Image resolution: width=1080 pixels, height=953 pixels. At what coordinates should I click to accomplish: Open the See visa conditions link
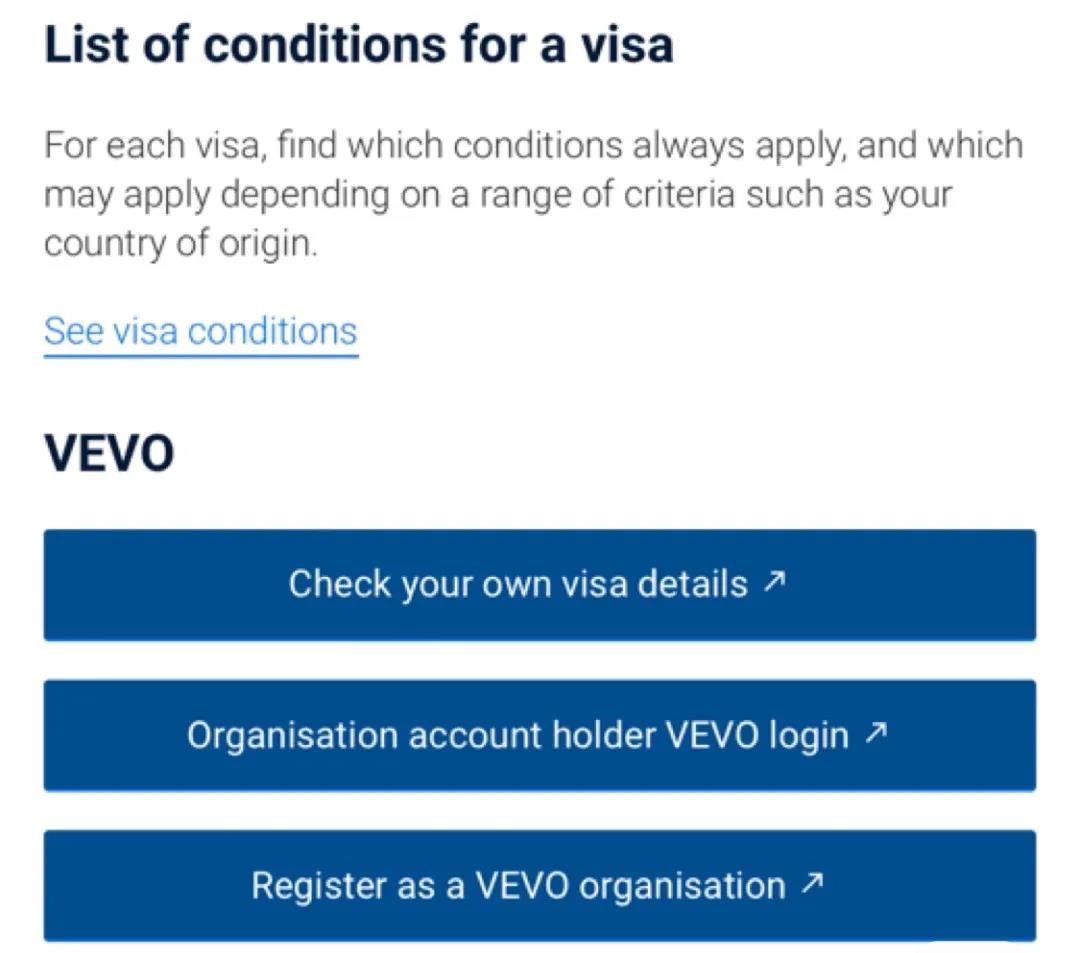pyautogui.click(x=200, y=331)
